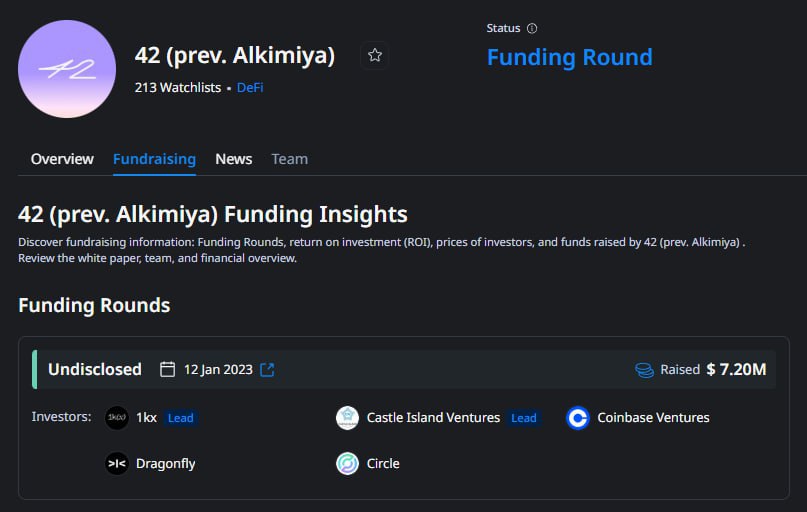Follow the DeFi category link
Viewport: 807px width, 512px height.
tap(250, 87)
